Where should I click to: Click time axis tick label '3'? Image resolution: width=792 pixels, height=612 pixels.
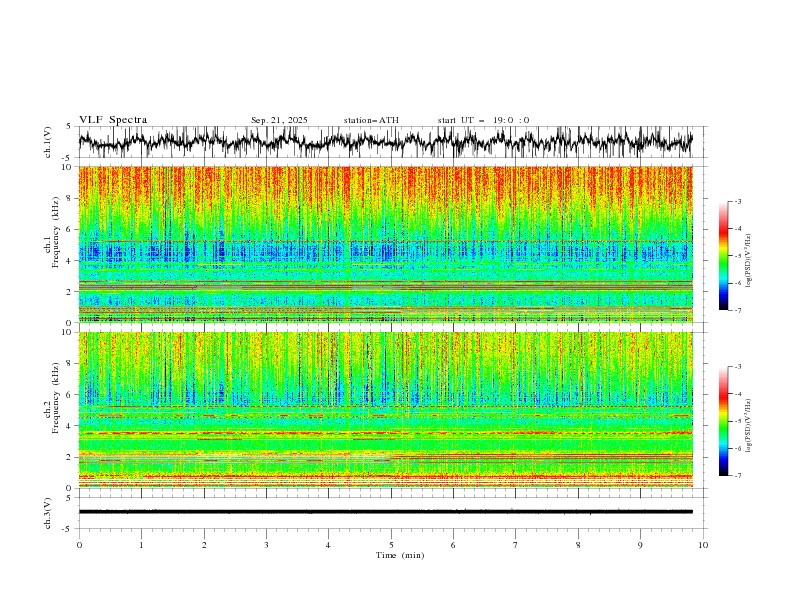click(x=266, y=545)
